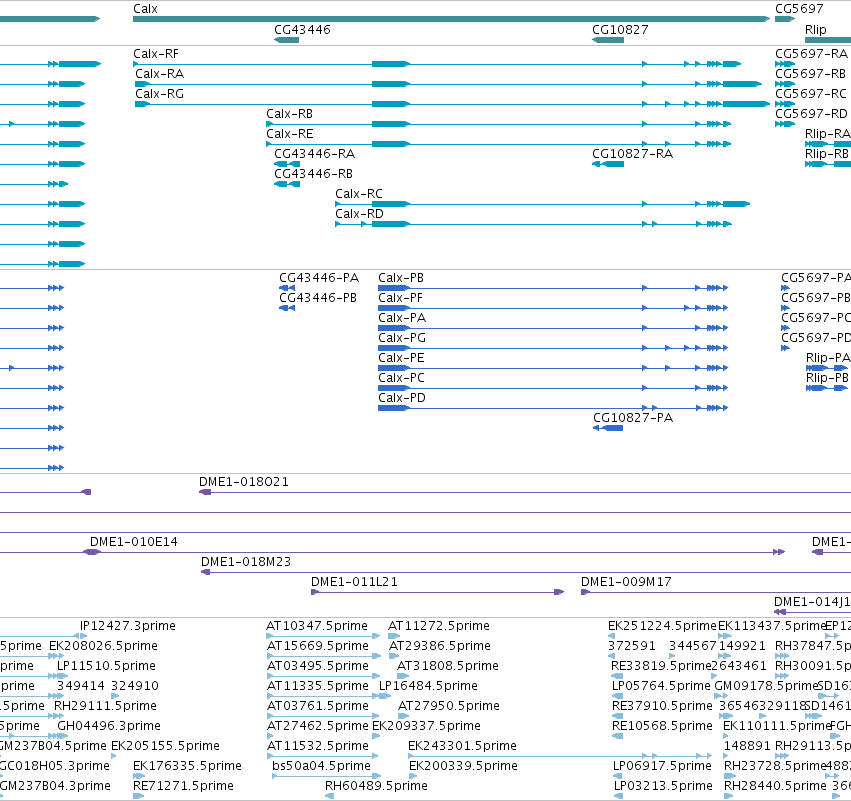Click the DME1-009M17 clone label
The height and width of the screenshot is (801, 851).
pyautogui.click(x=626, y=582)
